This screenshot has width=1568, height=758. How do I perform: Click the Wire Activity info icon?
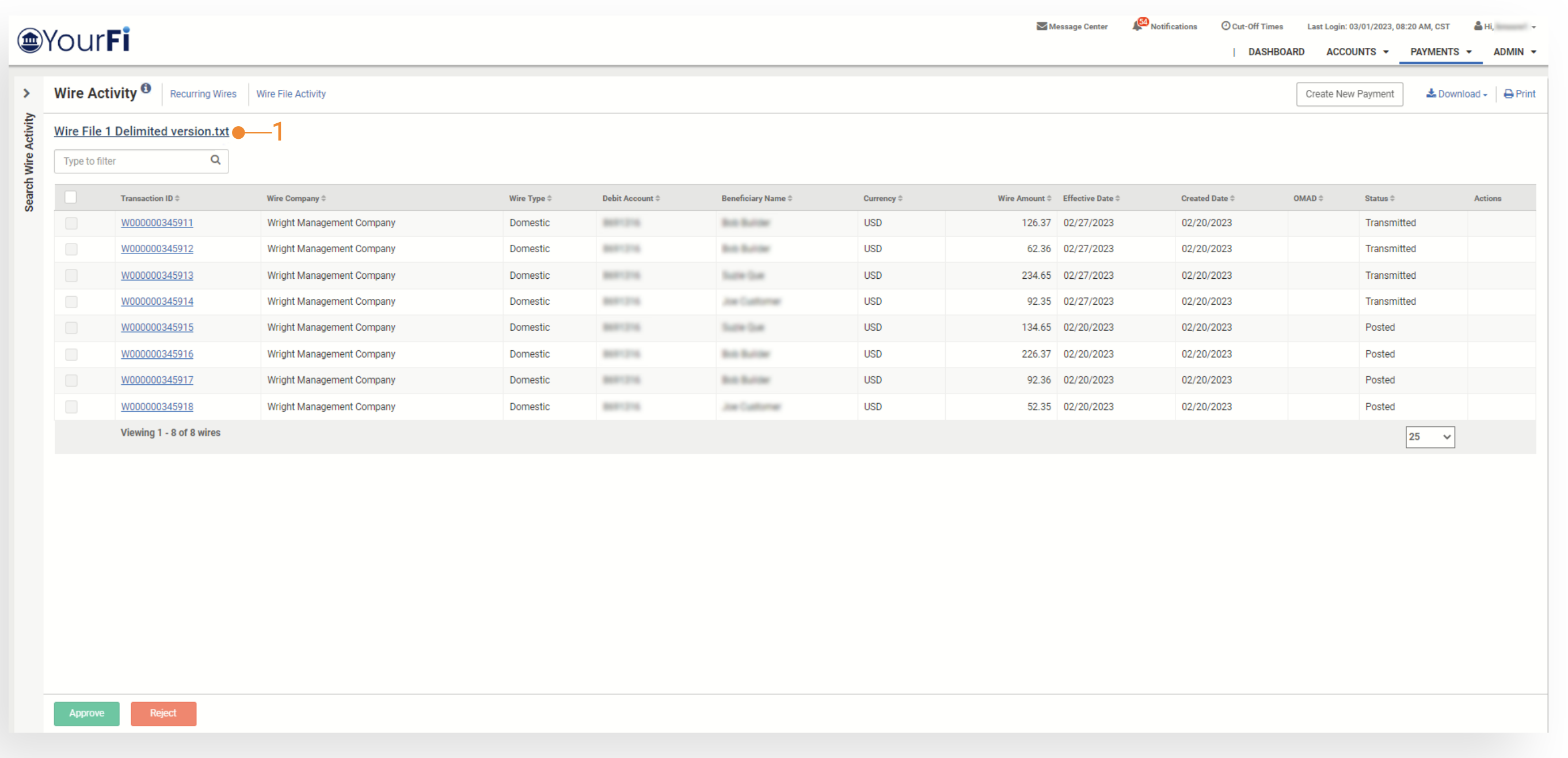(146, 88)
